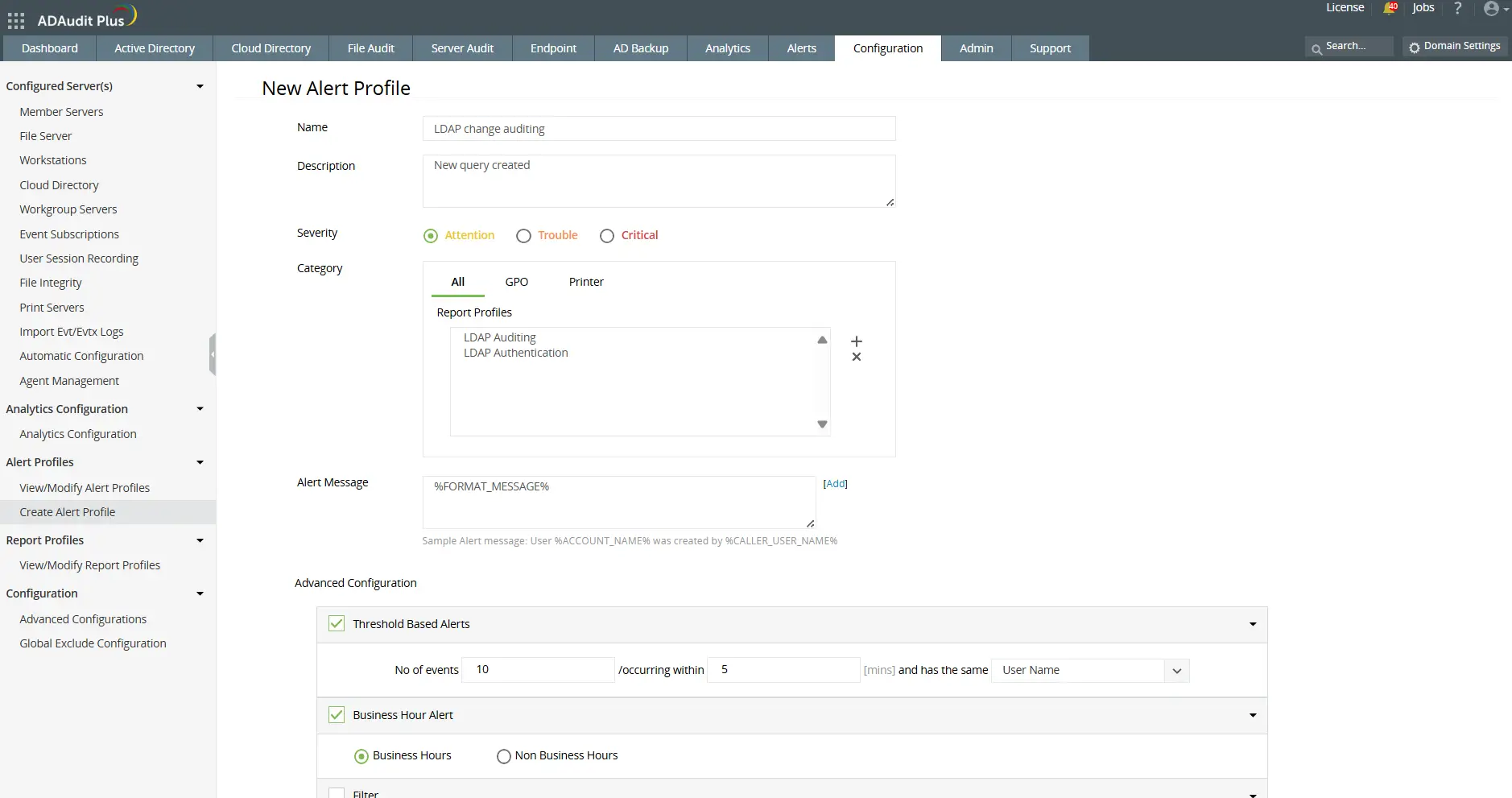The image size is (1512, 798).
Task: Enable the Critical severity radio button
Action: point(606,235)
